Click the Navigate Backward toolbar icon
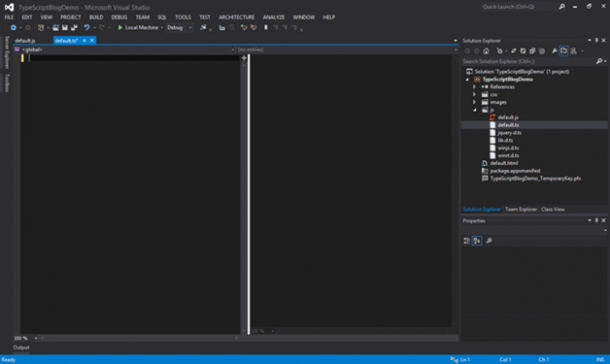This screenshot has width=610, height=364. tap(13, 28)
